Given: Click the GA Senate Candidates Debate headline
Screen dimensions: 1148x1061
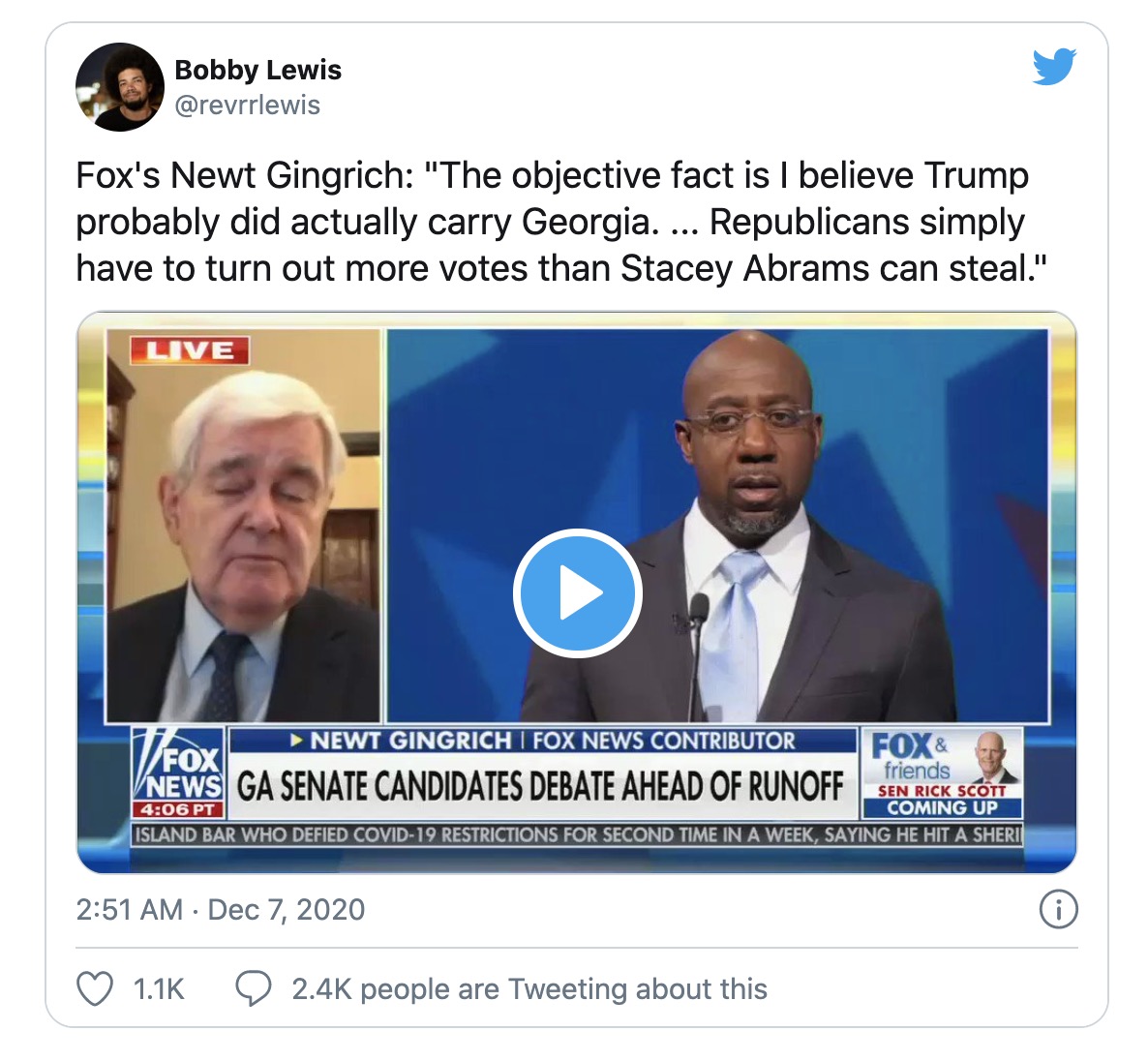Looking at the screenshot, I should point(541,786).
